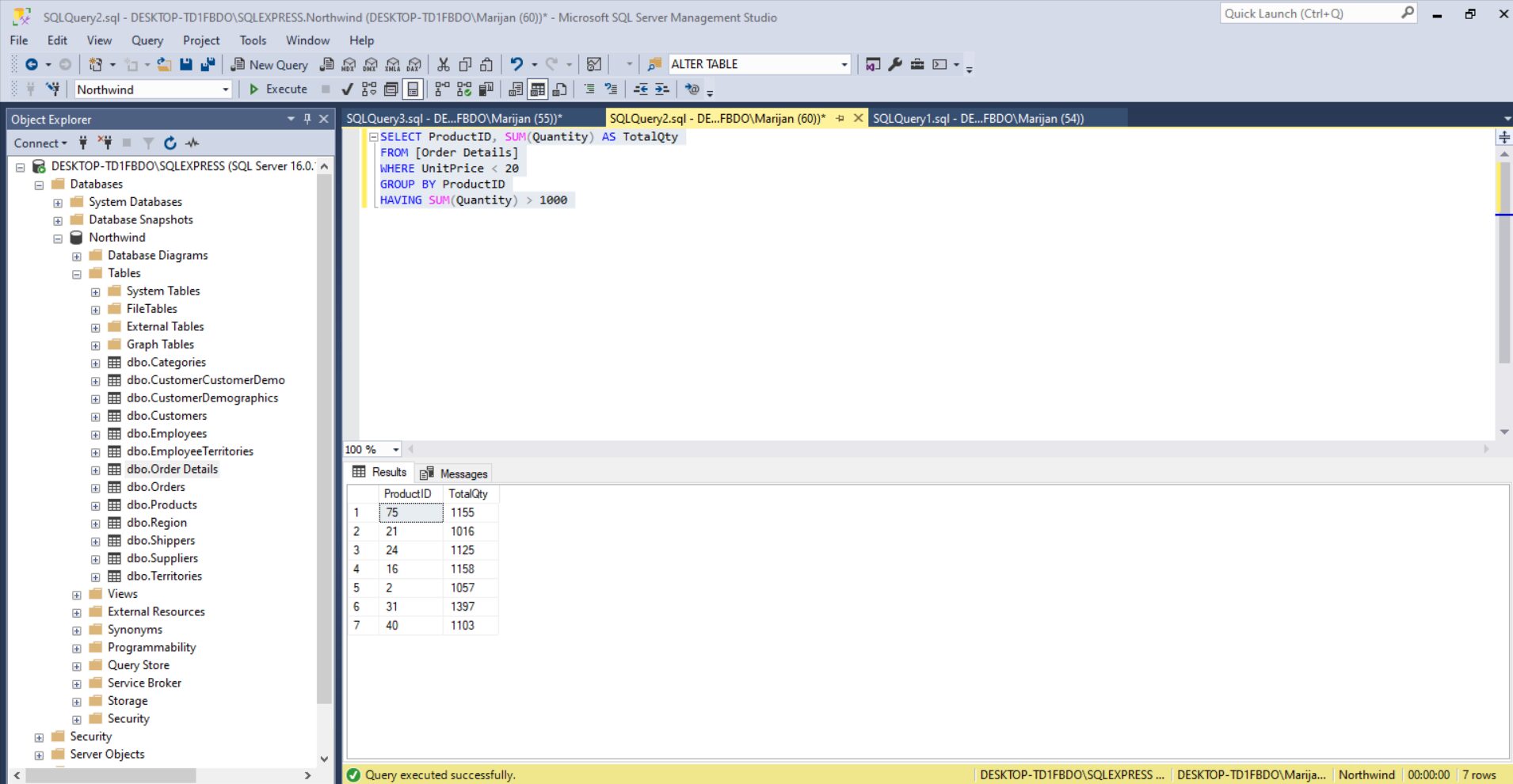
Task: Click the Toolbox briefcase icon
Action: tap(917, 64)
